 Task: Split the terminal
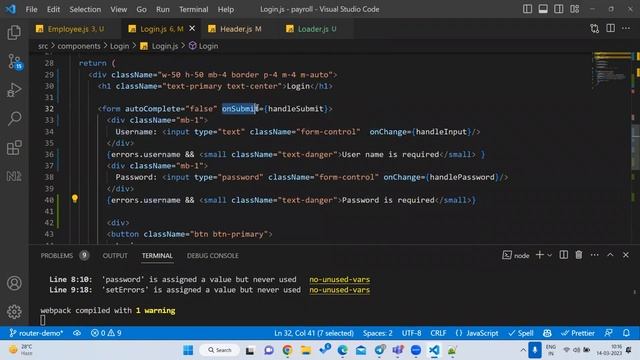click(x=564, y=255)
